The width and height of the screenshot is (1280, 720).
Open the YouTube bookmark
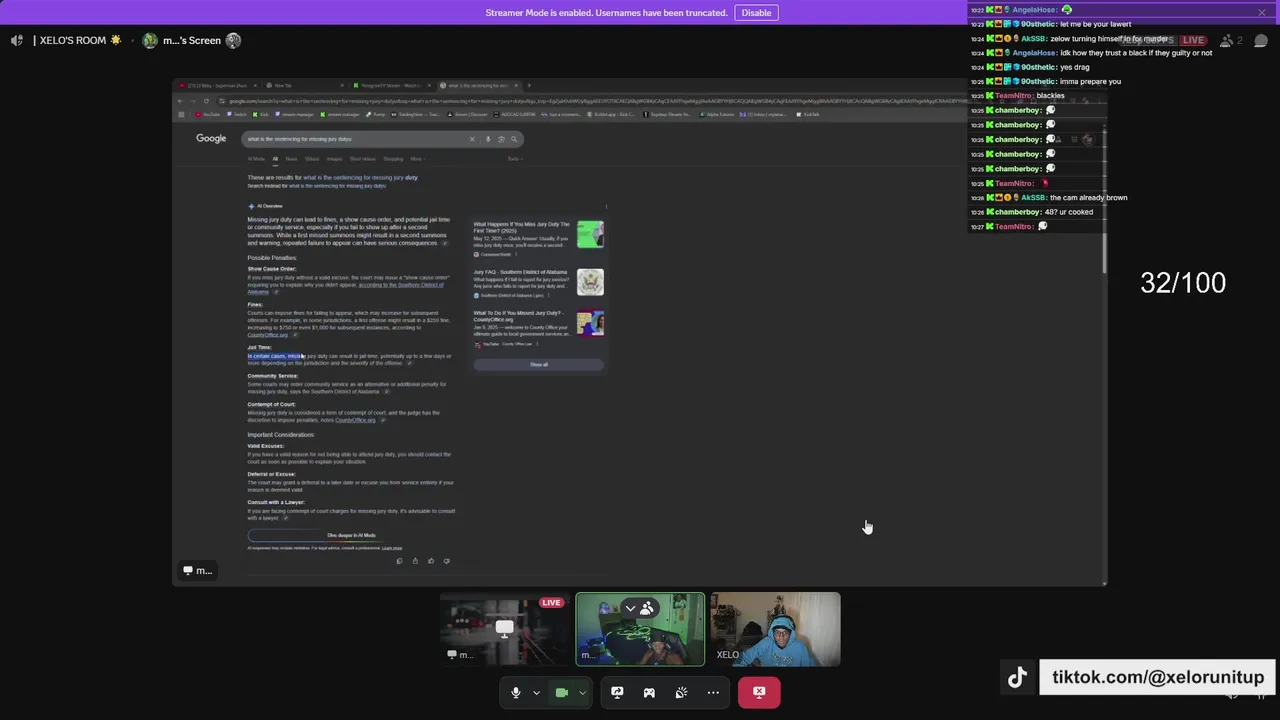tap(207, 114)
